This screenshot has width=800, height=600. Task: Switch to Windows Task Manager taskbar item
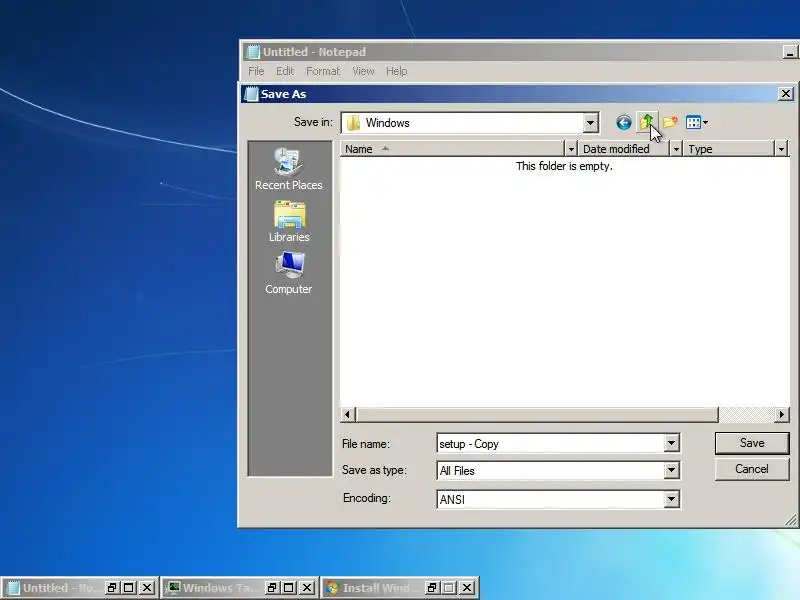(x=214, y=588)
